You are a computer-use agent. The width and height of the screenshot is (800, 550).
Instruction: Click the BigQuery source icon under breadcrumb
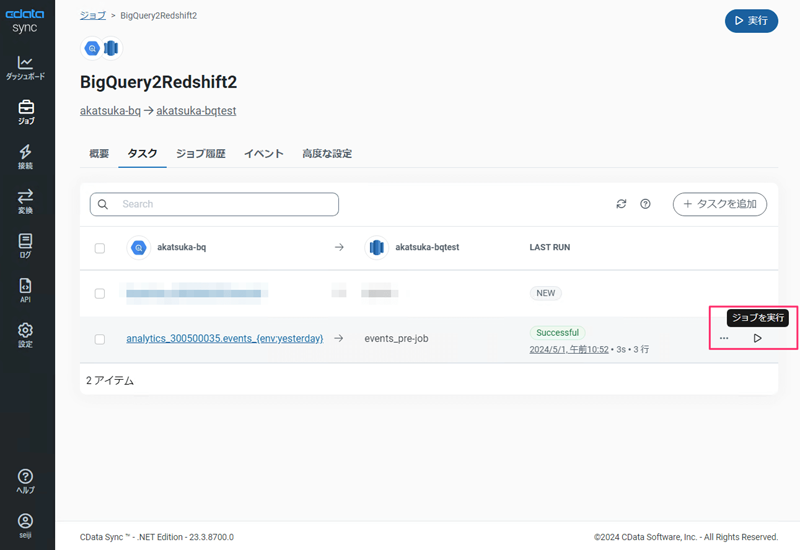pyautogui.click(x=92, y=48)
